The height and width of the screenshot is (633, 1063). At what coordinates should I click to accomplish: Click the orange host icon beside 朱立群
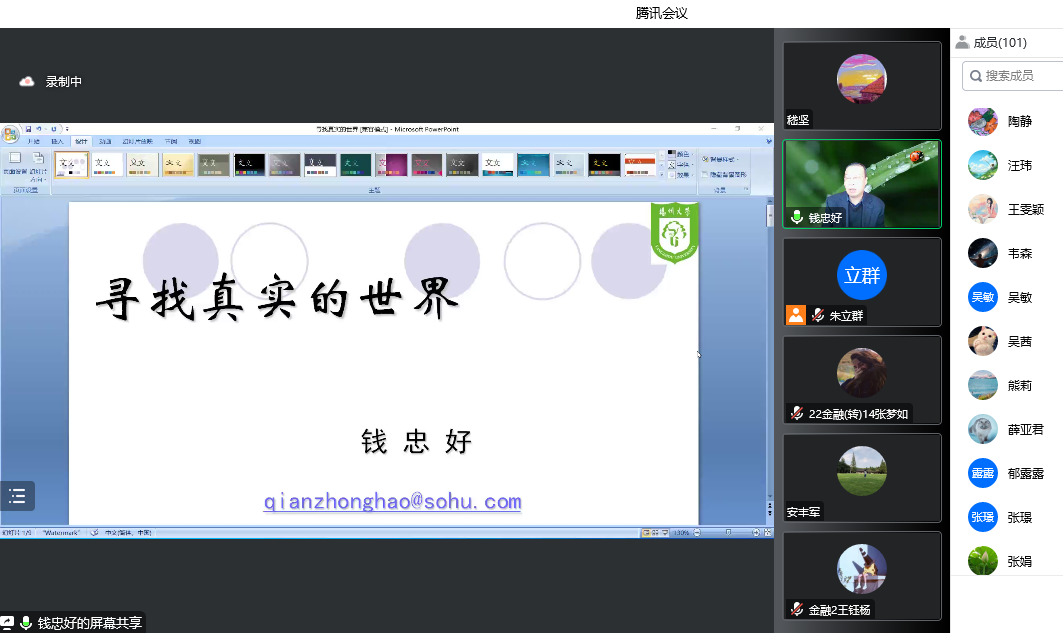click(796, 315)
